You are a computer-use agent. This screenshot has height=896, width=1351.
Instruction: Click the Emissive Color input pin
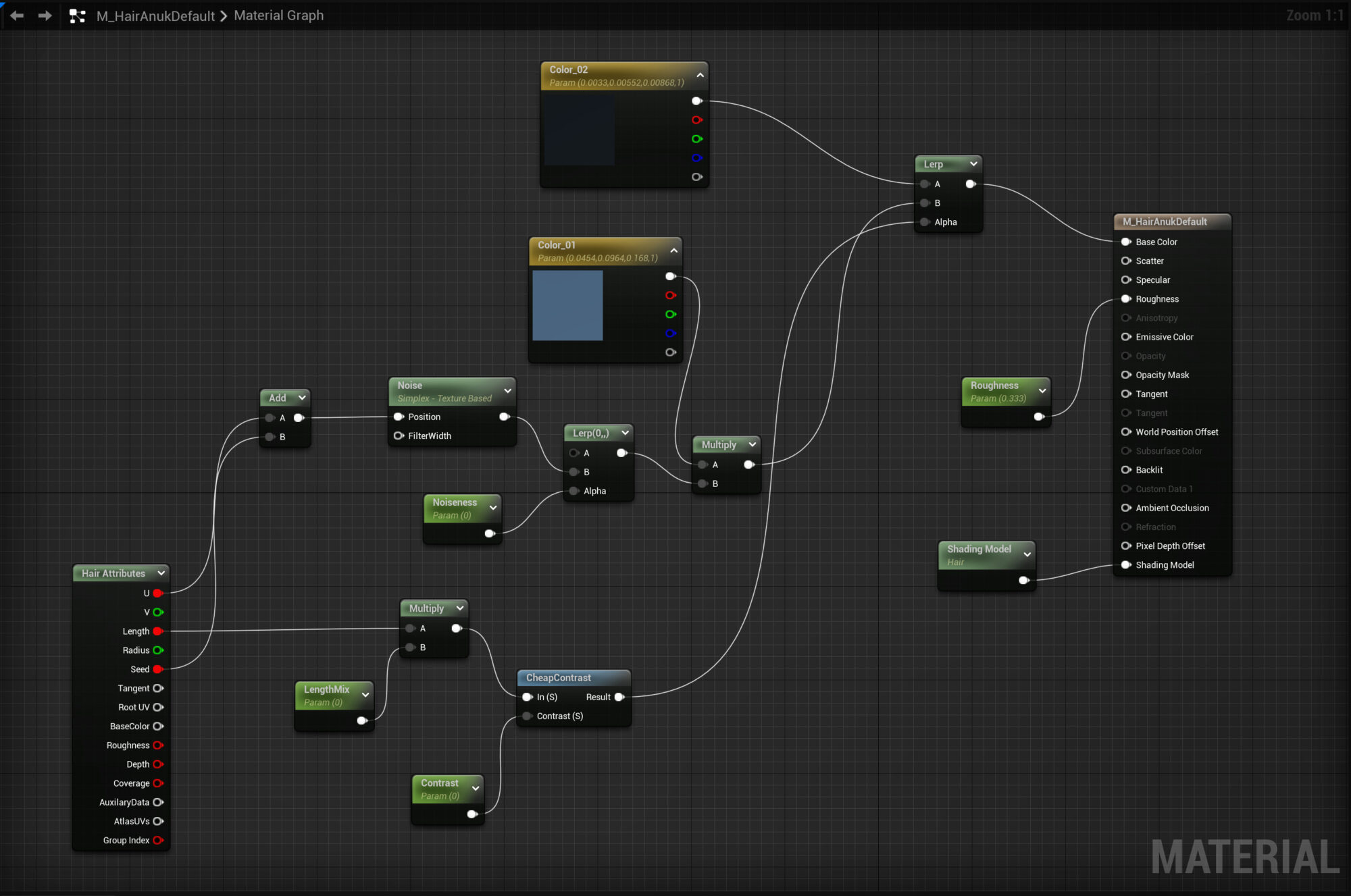click(1126, 337)
